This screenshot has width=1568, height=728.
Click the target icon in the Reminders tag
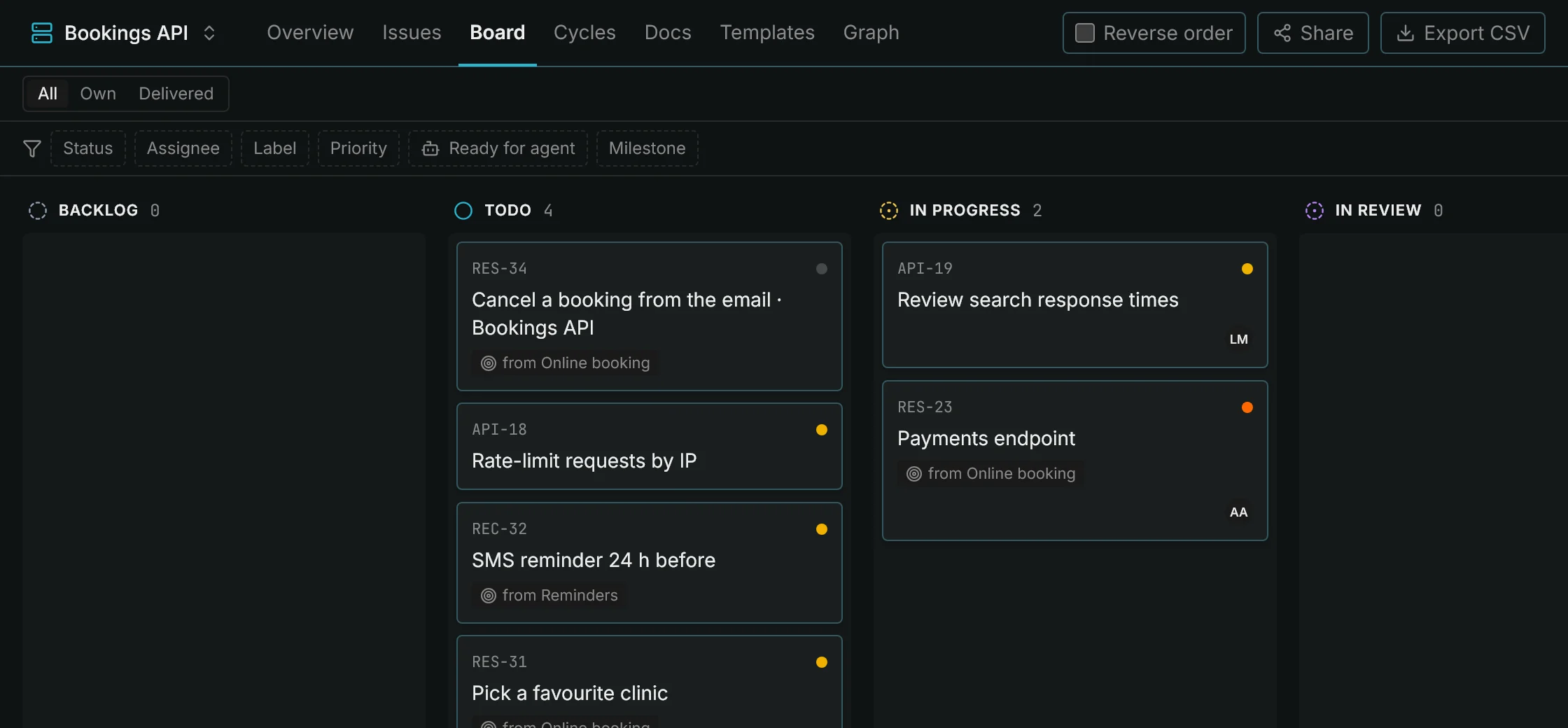[489, 596]
